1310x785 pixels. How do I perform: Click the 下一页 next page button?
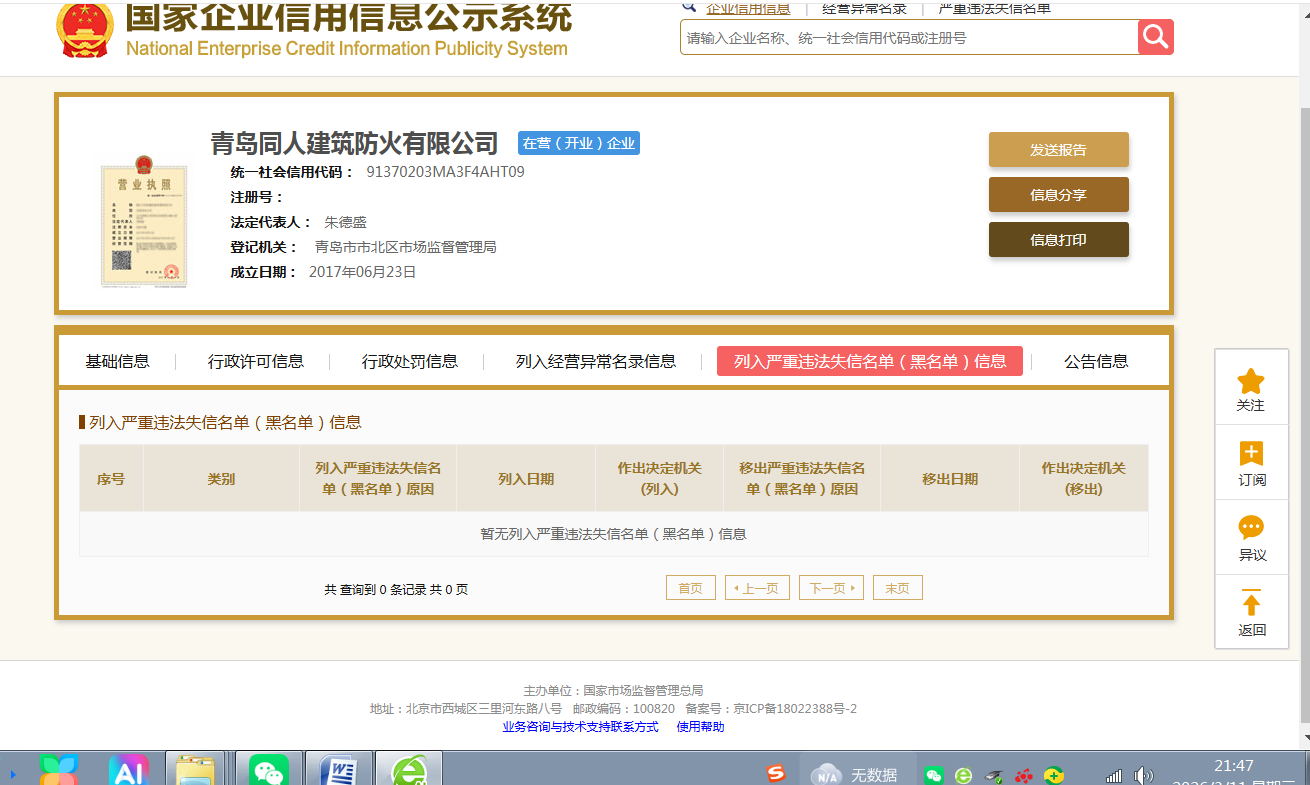point(831,588)
